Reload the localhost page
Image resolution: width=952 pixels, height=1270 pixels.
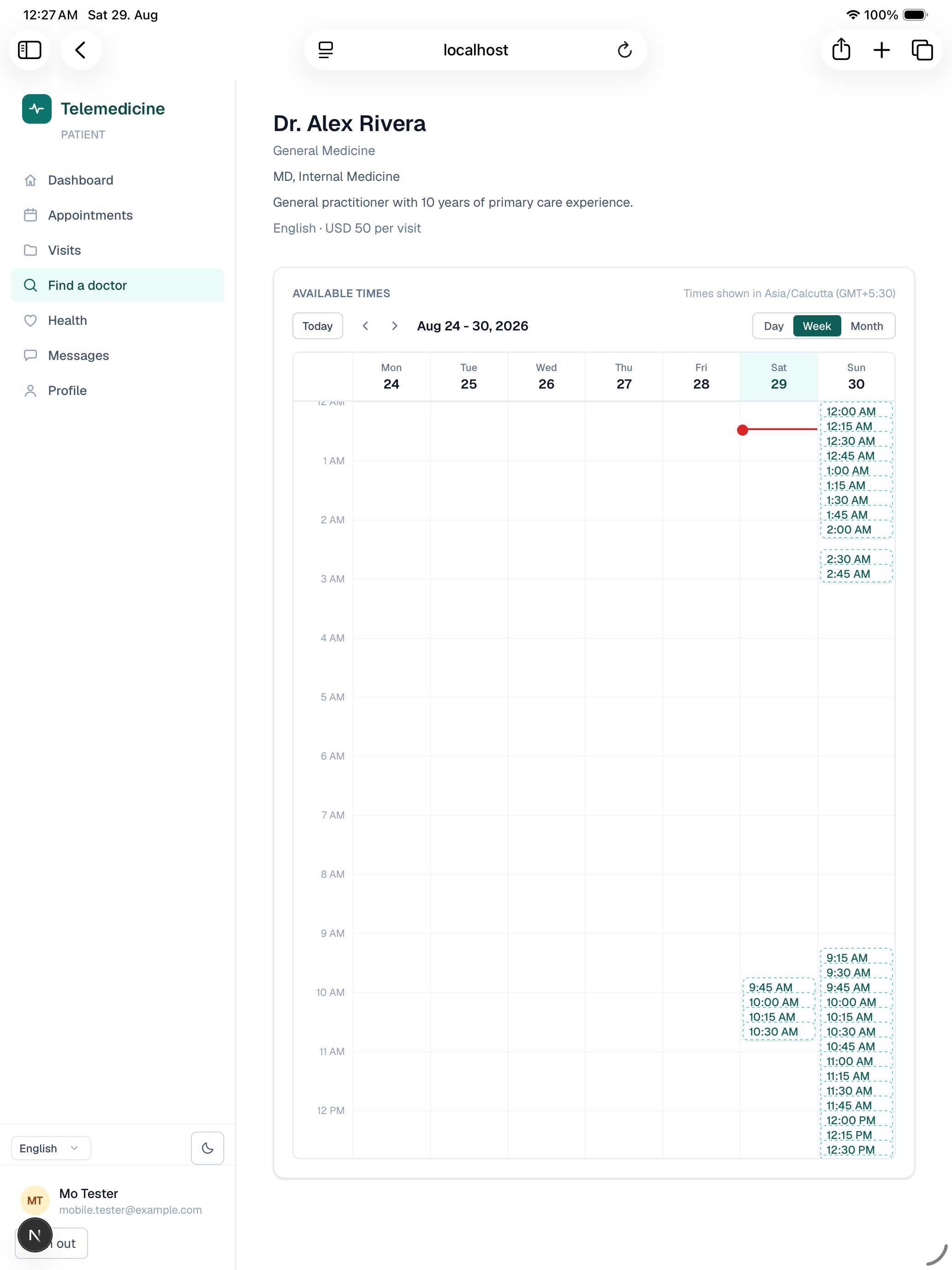tap(625, 50)
